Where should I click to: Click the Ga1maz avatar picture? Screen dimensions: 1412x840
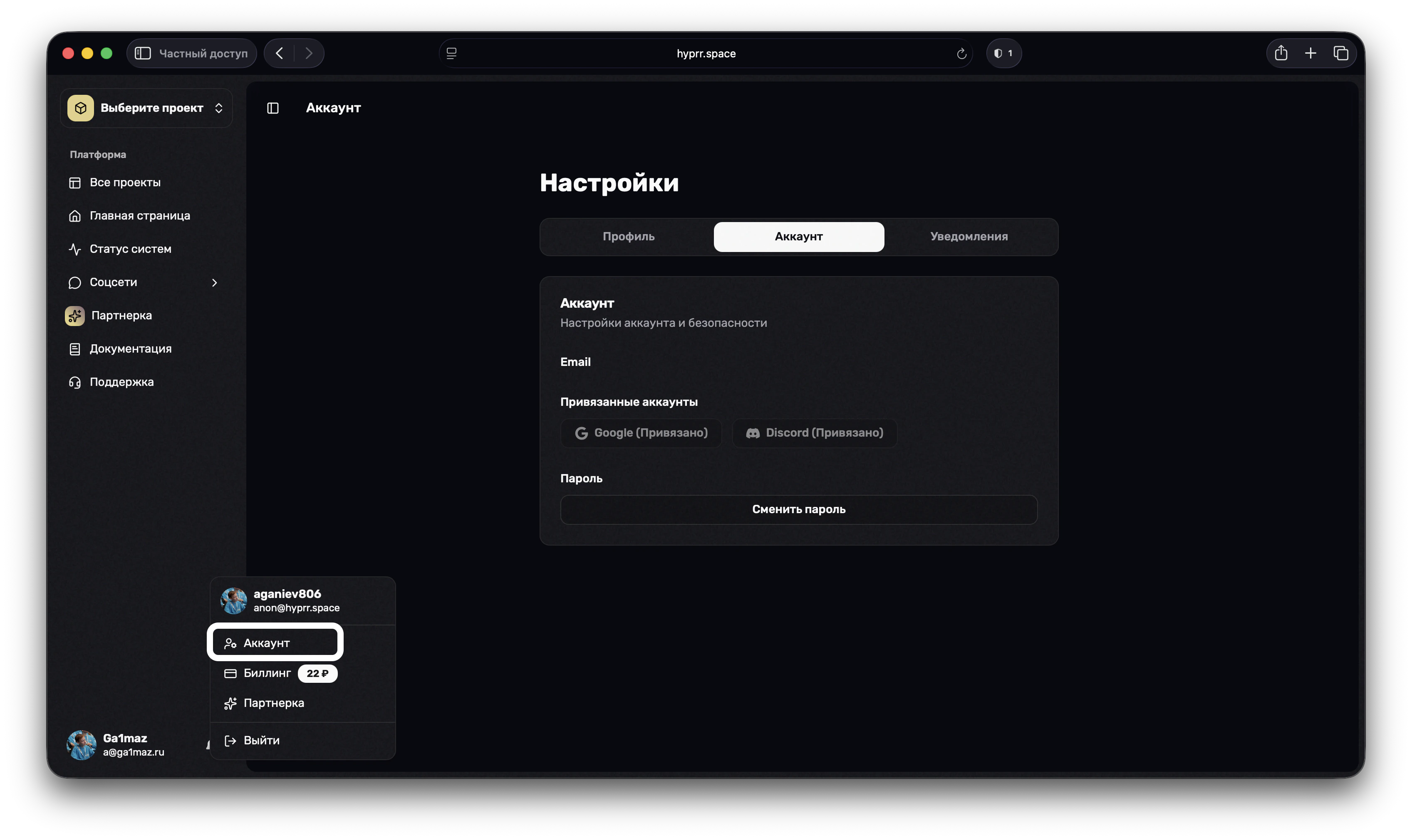[81, 745]
